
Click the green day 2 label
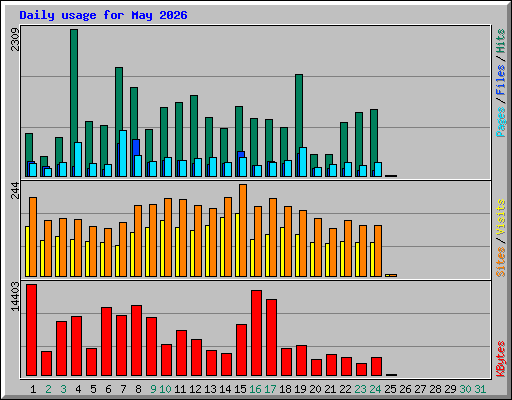click(48, 389)
